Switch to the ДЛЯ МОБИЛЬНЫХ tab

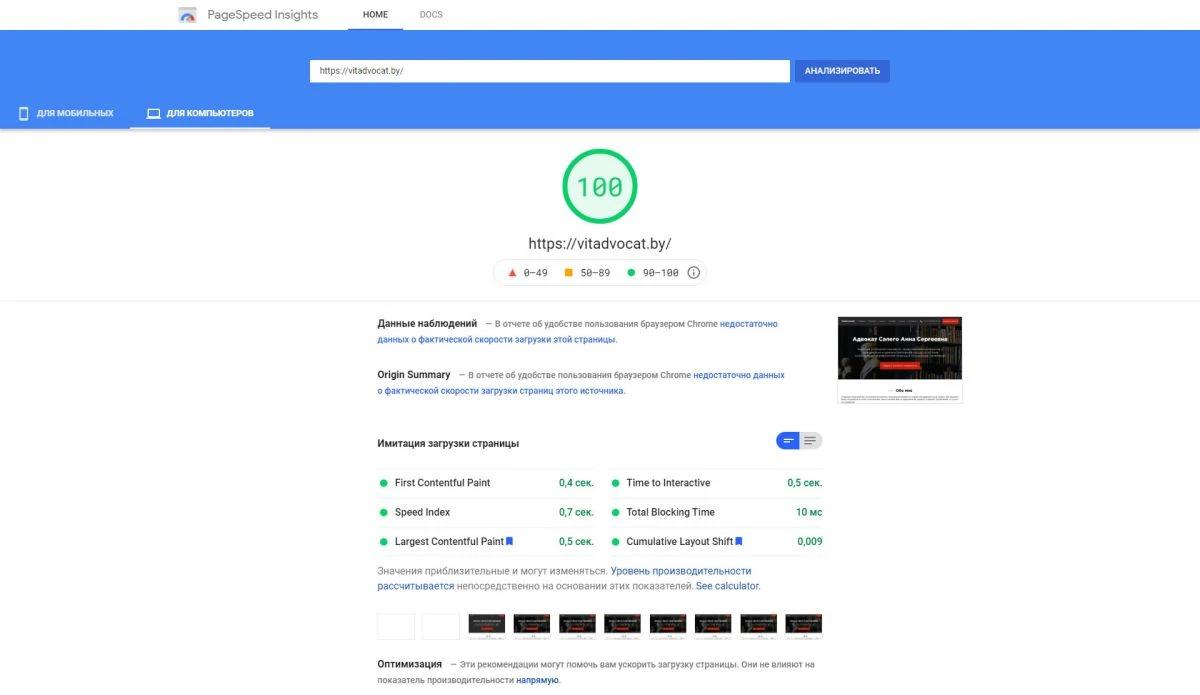coord(65,113)
